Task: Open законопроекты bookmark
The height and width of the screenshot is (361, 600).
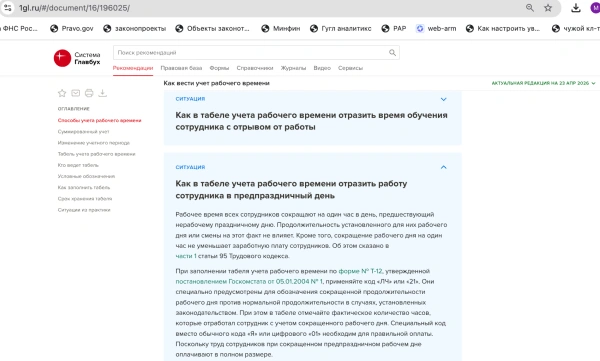Action: (x=135, y=28)
